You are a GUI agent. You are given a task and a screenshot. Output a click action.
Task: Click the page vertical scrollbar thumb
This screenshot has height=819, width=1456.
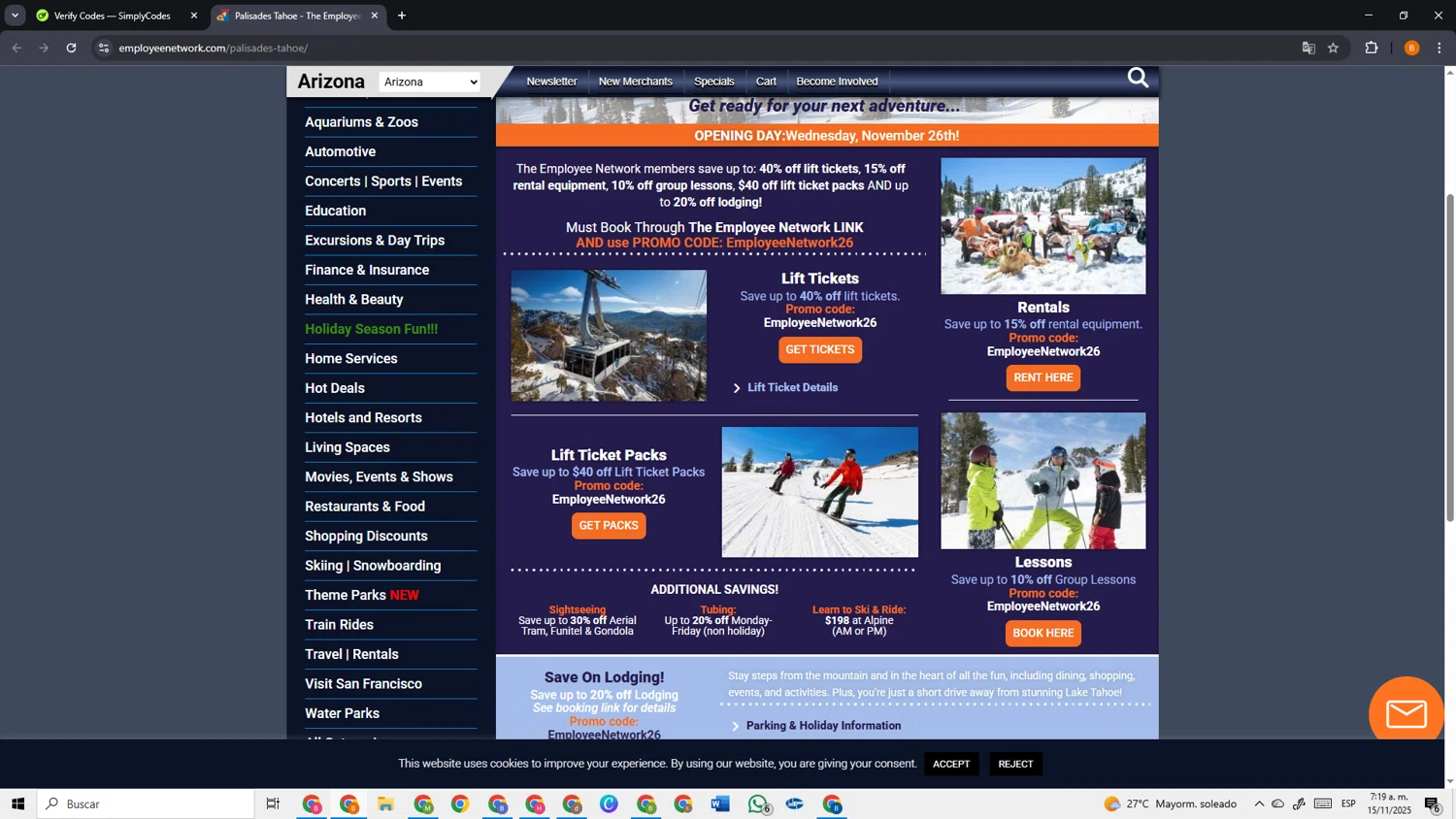tap(1450, 359)
